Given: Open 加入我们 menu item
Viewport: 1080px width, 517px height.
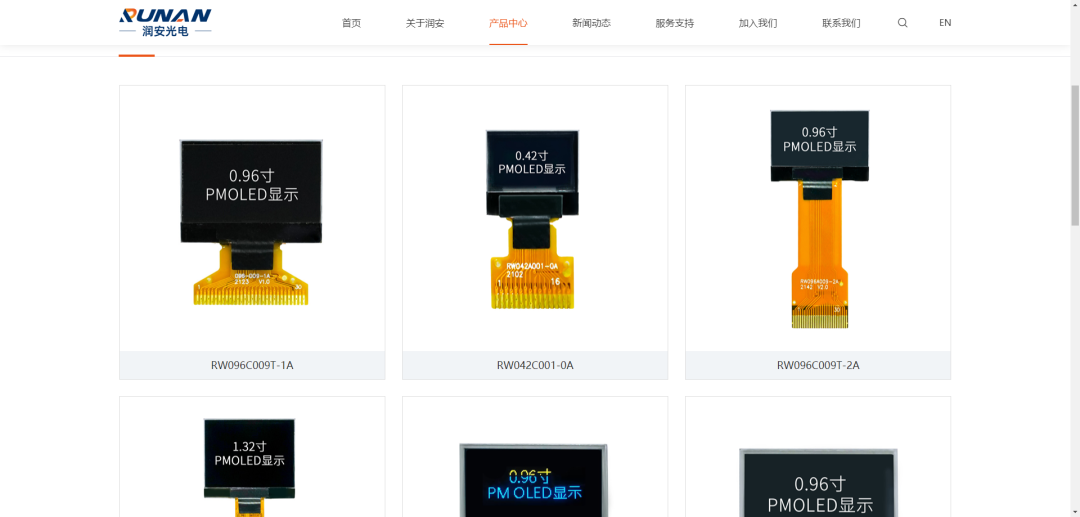Looking at the screenshot, I should [x=758, y=23].
